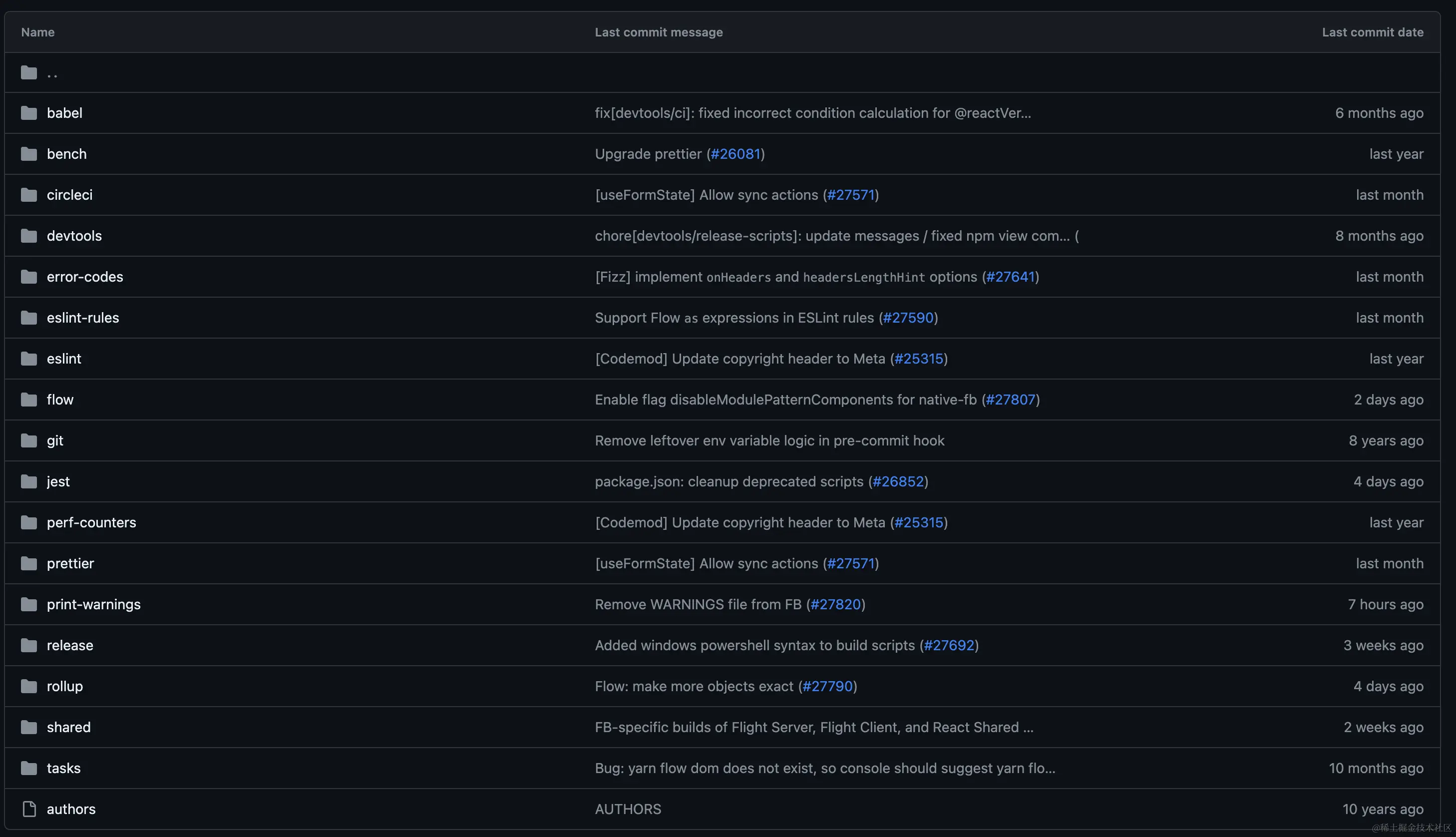Open the eslint-rules folder

pos(83,317)
